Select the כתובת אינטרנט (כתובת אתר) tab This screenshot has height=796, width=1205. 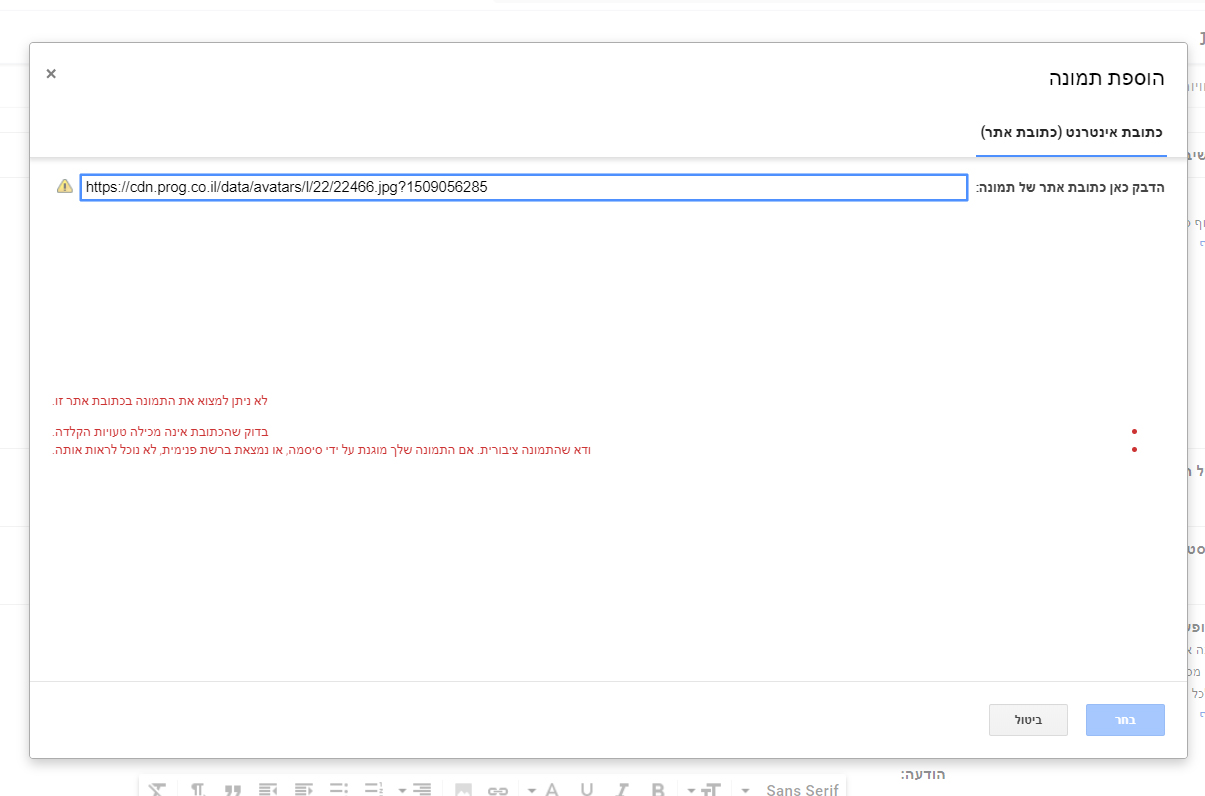click(x=1071, y=131)
